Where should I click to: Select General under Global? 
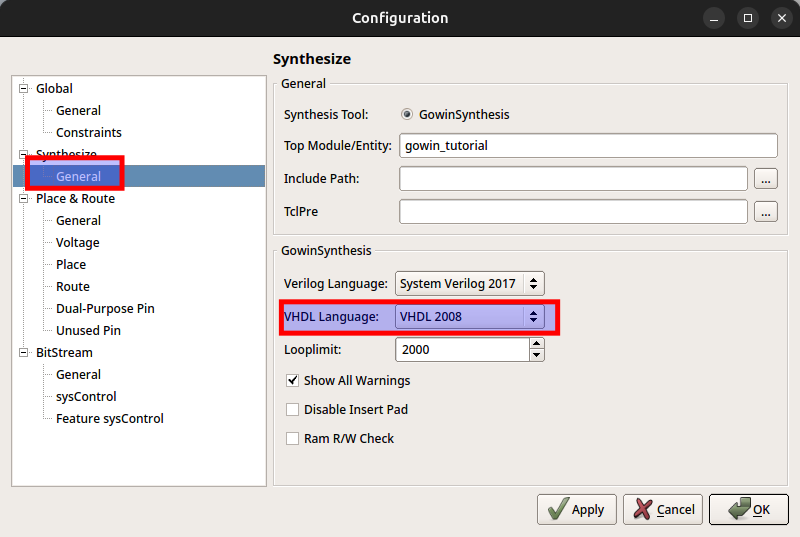[78, 111]
